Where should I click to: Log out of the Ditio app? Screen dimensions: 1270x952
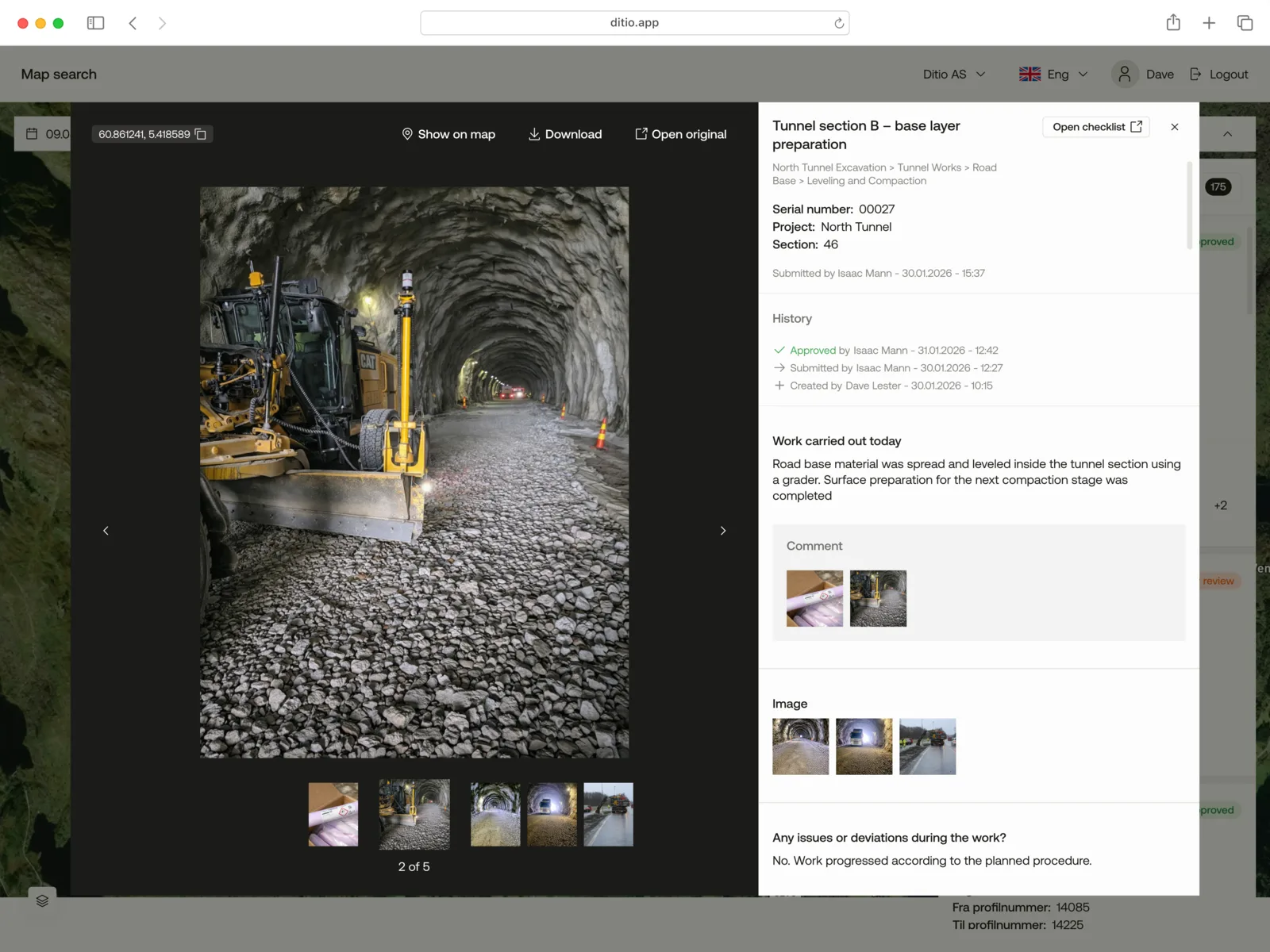point(1219,74)
